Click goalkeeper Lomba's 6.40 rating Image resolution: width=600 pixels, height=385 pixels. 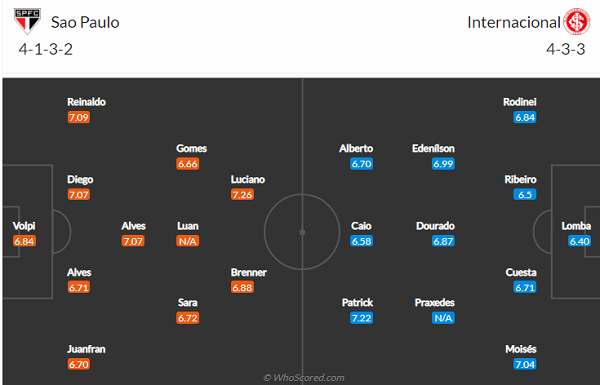(579, 241)
